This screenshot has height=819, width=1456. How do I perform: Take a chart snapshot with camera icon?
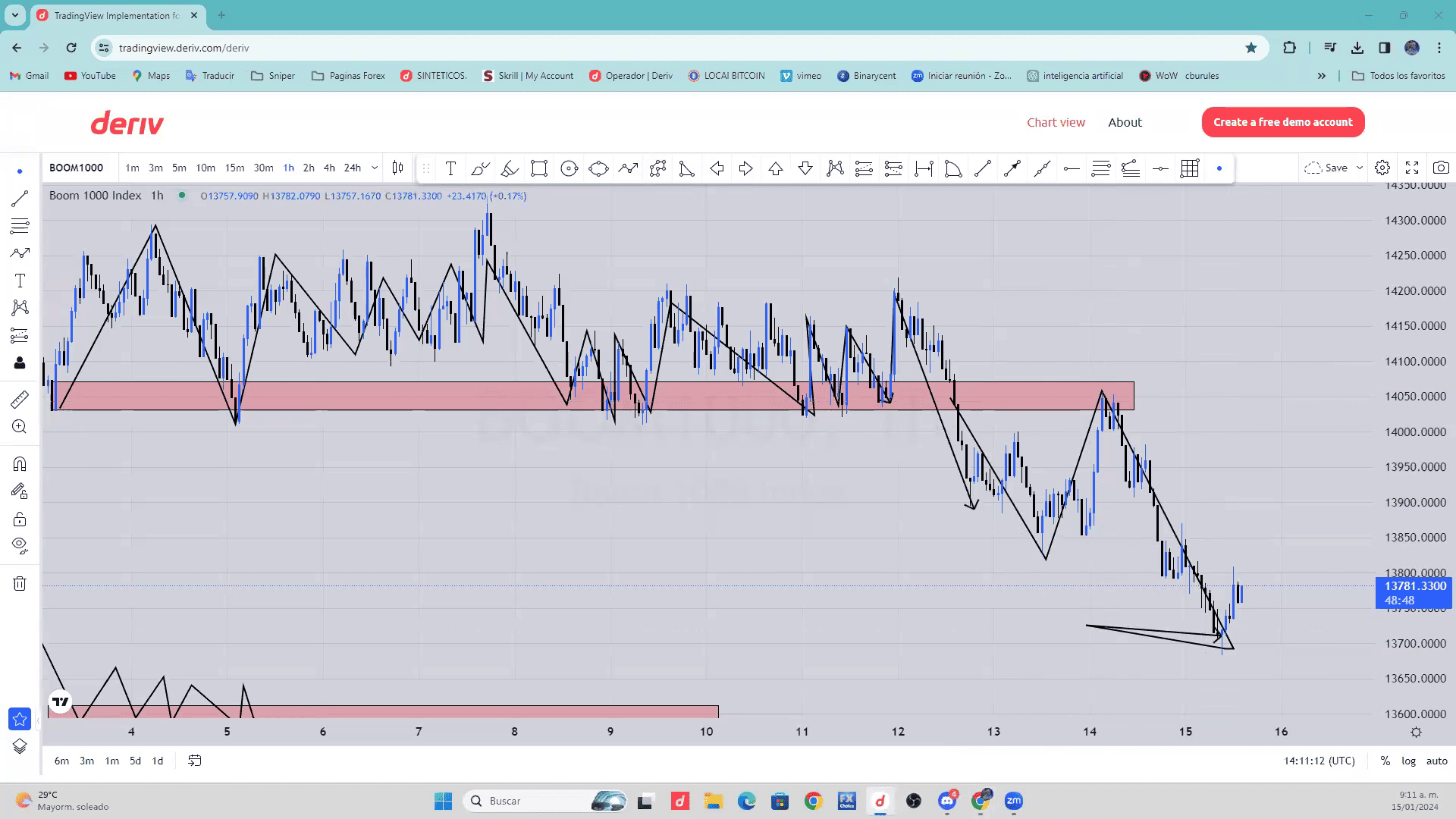(x=1441, y=168)
